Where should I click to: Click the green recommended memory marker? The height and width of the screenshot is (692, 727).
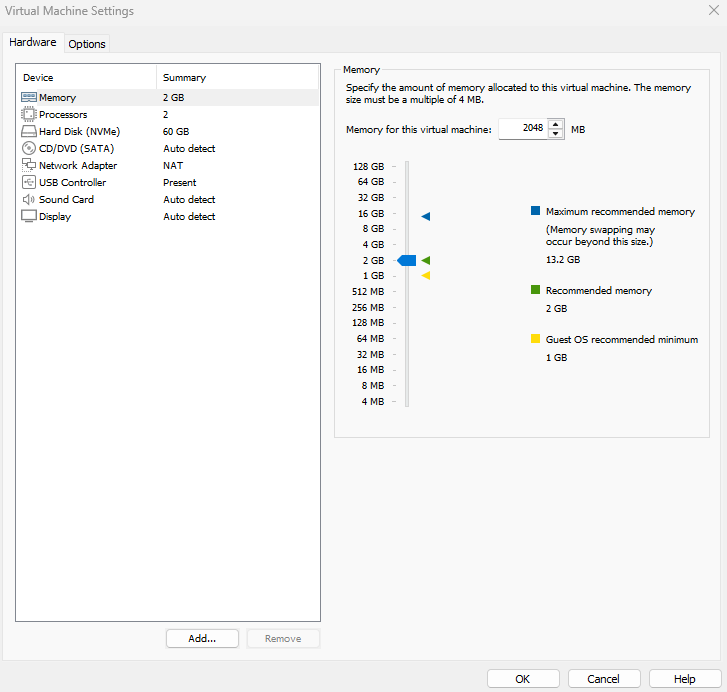pos(426,260)
